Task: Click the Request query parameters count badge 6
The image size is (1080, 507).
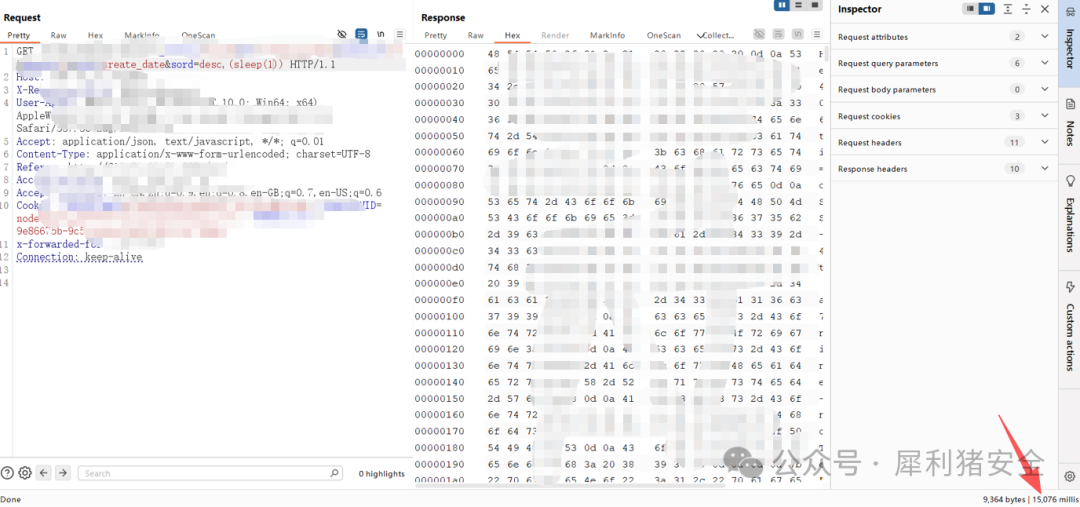Action: pos(1017,63)
